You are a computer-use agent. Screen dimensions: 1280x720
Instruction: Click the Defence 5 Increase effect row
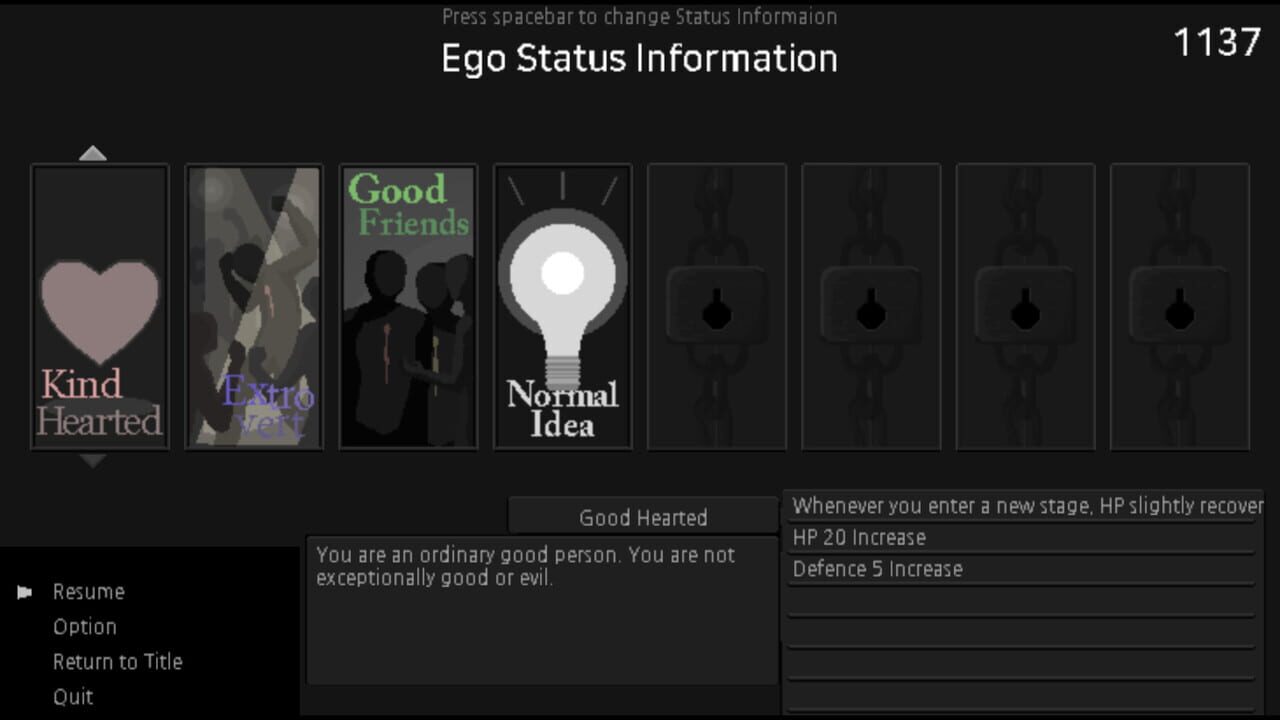tap(1020, 569)
